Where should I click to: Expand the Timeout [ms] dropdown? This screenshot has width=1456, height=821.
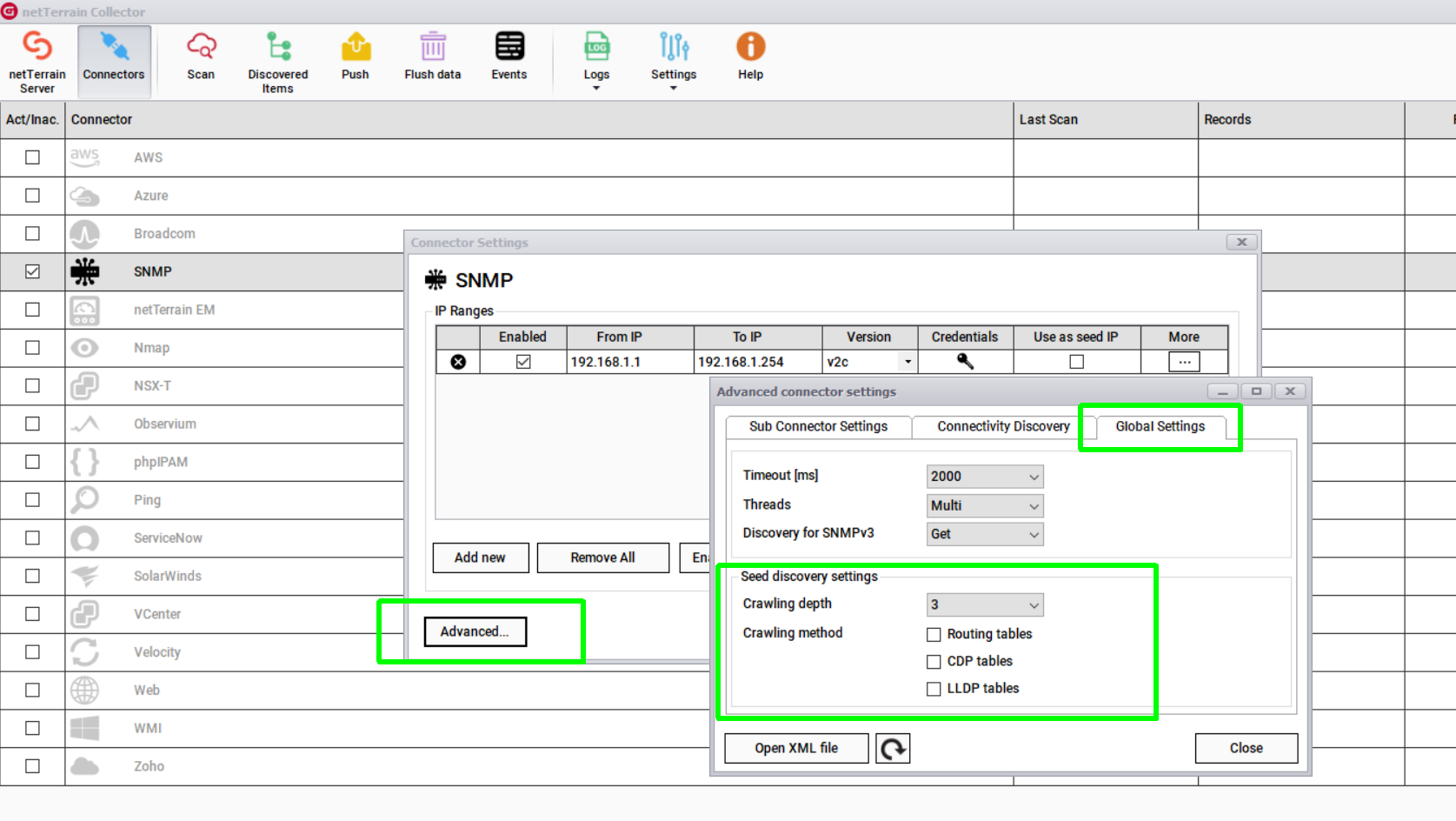(985, 477)
